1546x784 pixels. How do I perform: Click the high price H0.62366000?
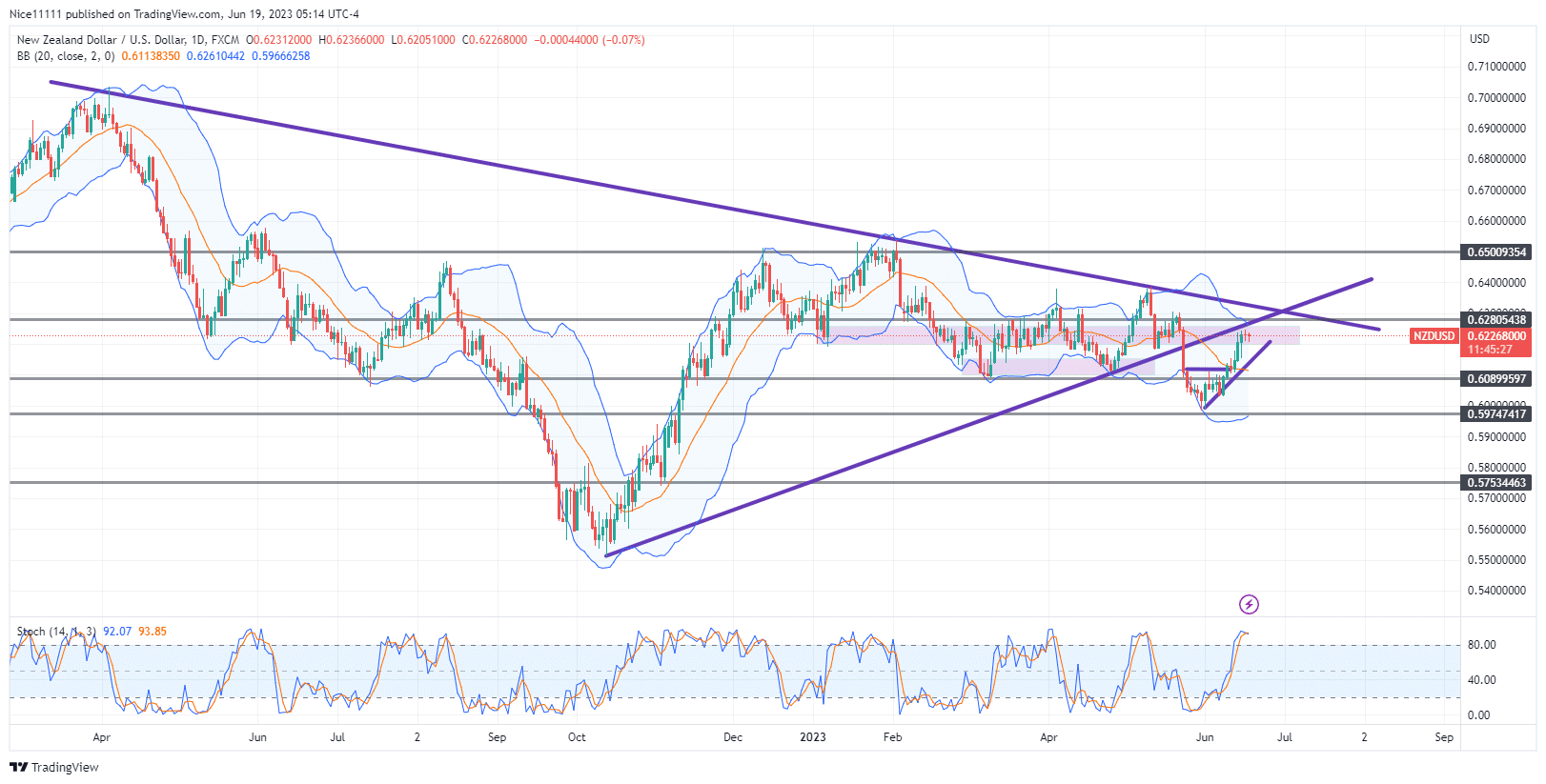click(352, 40)
